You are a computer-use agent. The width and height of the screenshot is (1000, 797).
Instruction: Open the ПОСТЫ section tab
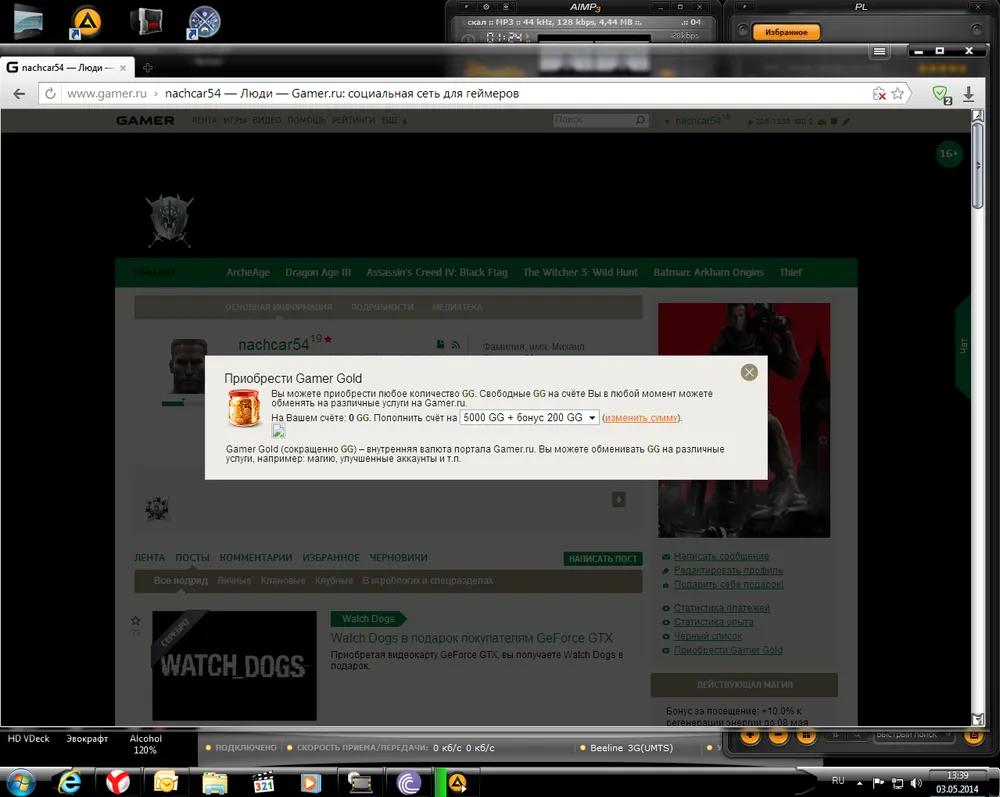click(x=193, y=558)
